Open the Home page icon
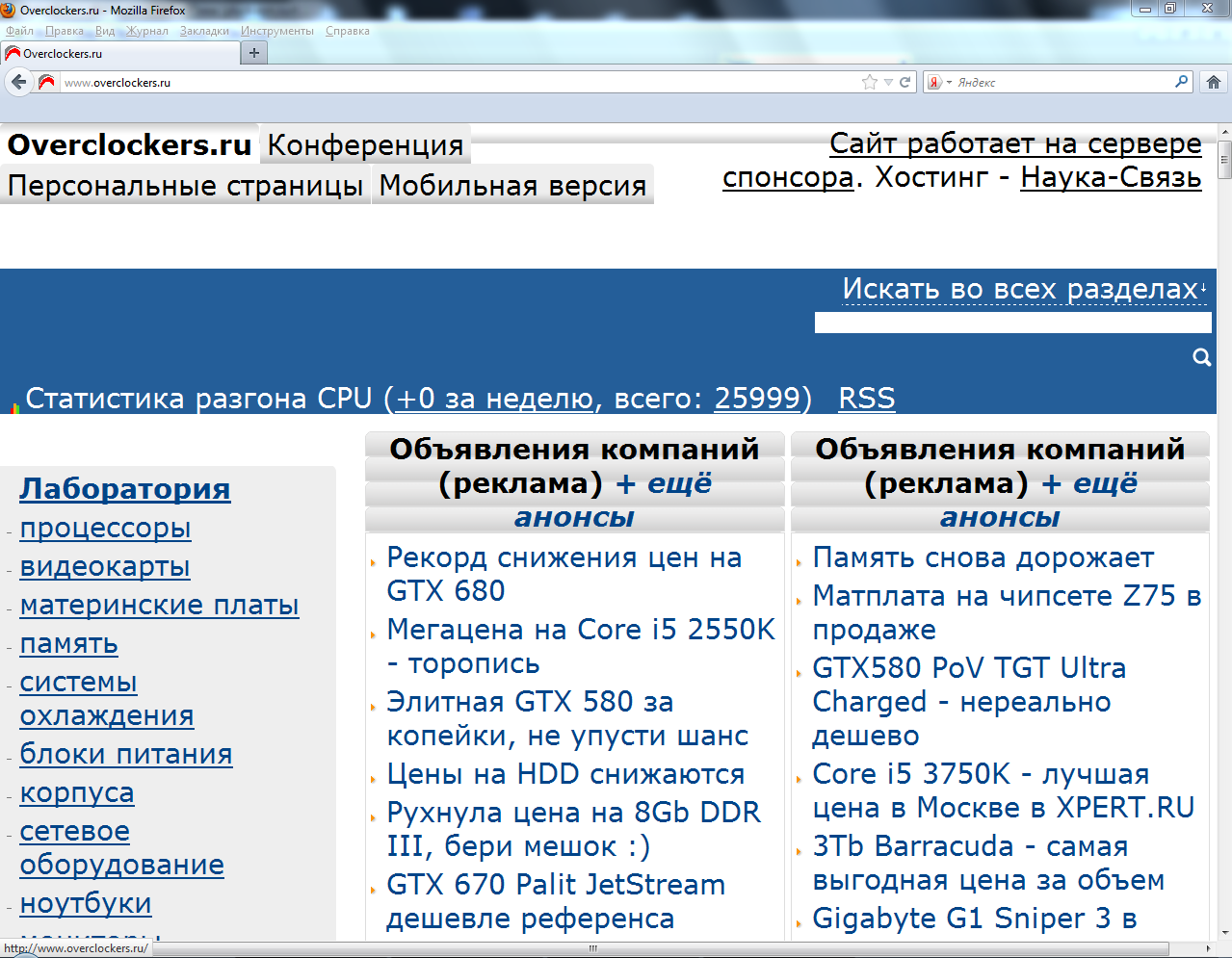The height and width of the screenshot is (958, 1232). 1214,82
